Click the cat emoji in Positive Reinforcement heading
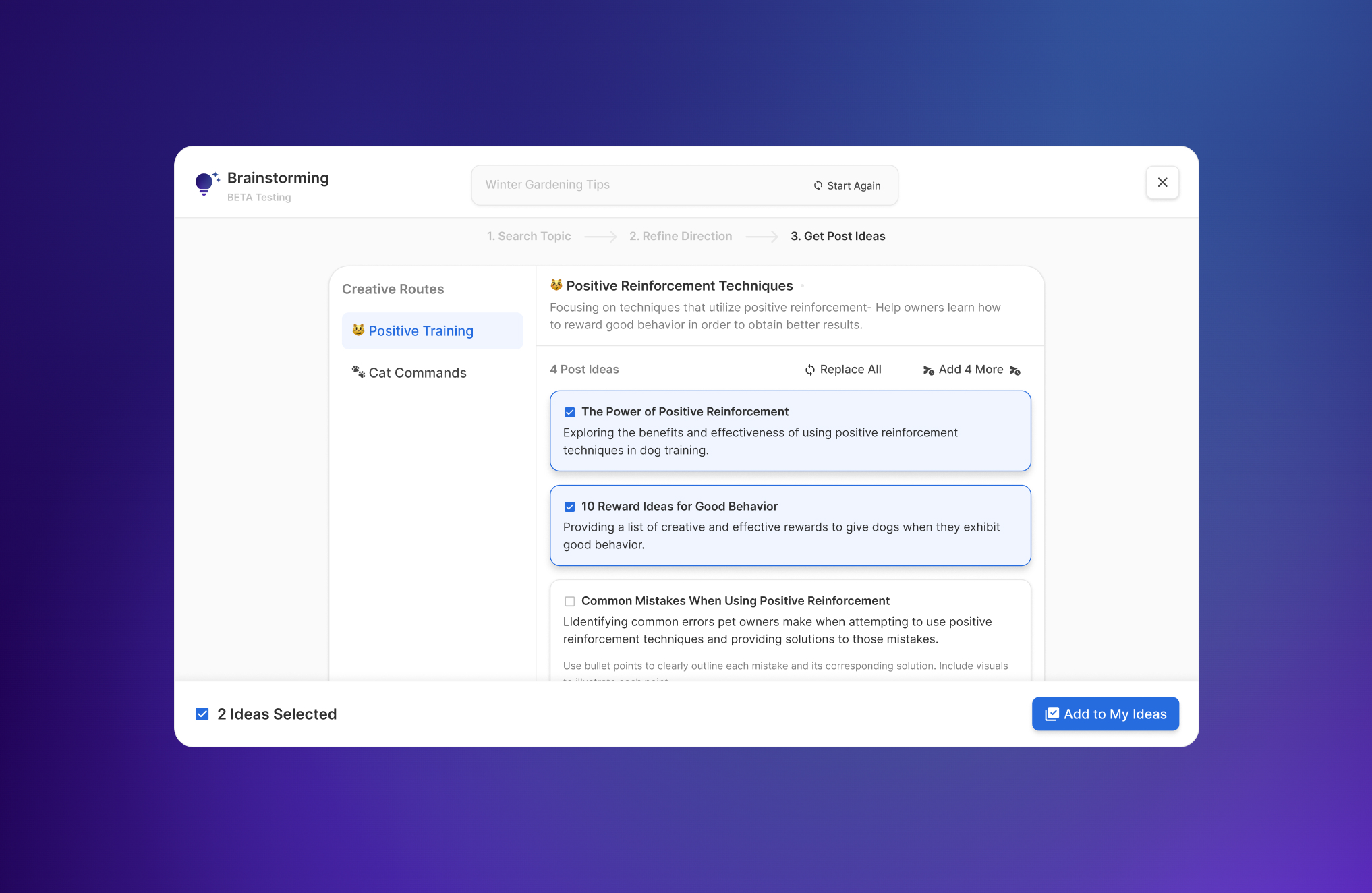1372x893 pixels. [x=556, y=285]
